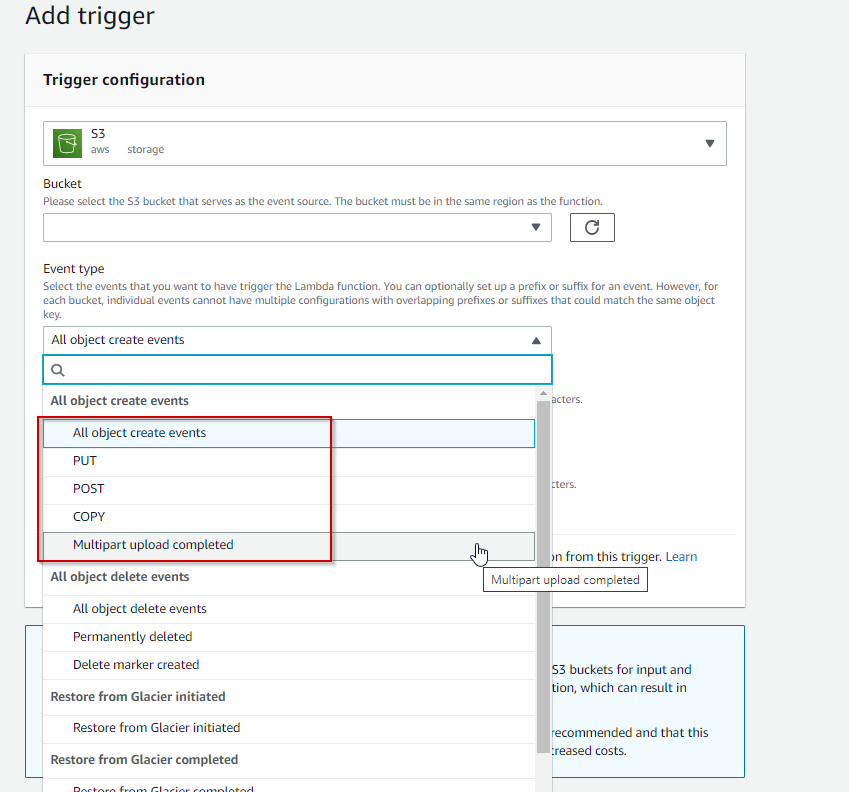Click the green S3 bucket icon
This screenshot has height=792, width=849.
[x=67, y=143]
